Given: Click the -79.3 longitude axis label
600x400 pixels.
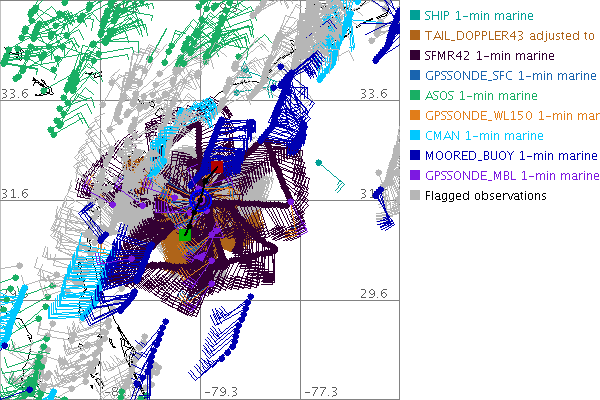Looking at the screenshot, I should 220,391.
